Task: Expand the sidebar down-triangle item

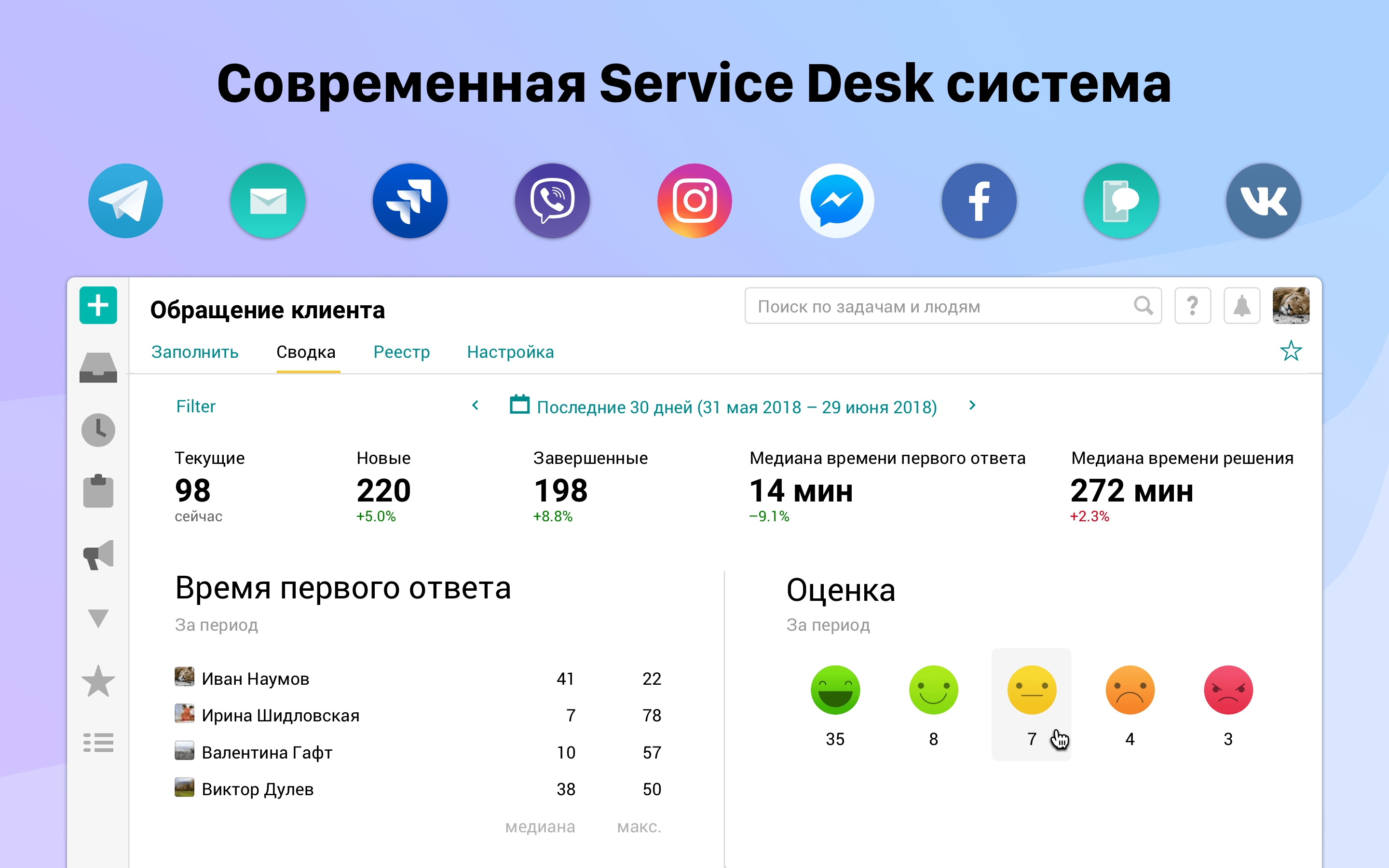Action: point(98,618)
